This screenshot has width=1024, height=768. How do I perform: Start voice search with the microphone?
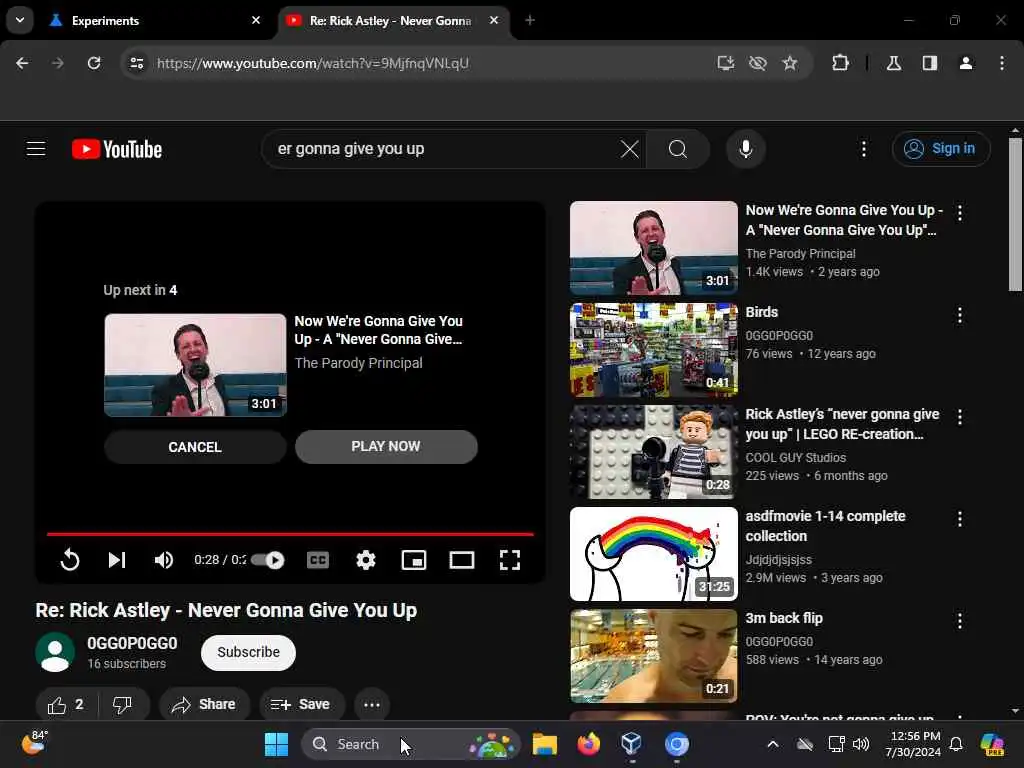(746, 150)
